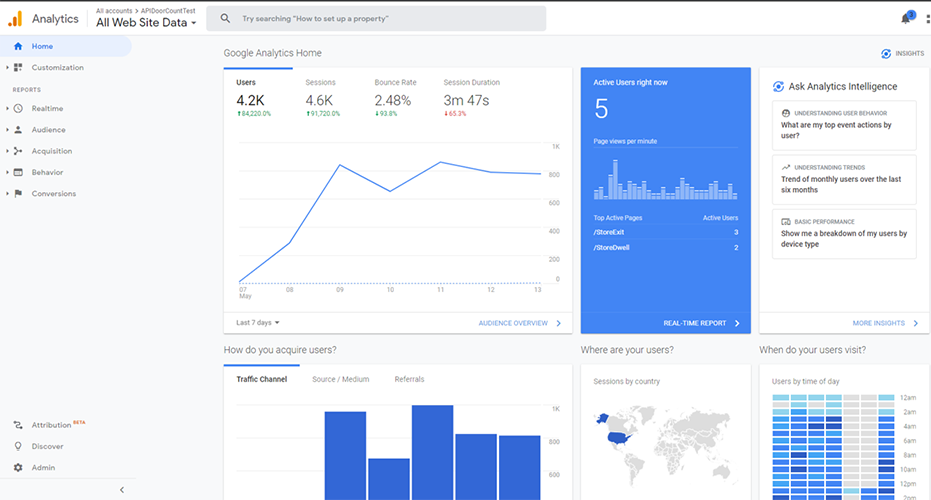The height and width of the screenshot is (500, 931).
Task: Select the Users metric tab
Action: point(258,97)
